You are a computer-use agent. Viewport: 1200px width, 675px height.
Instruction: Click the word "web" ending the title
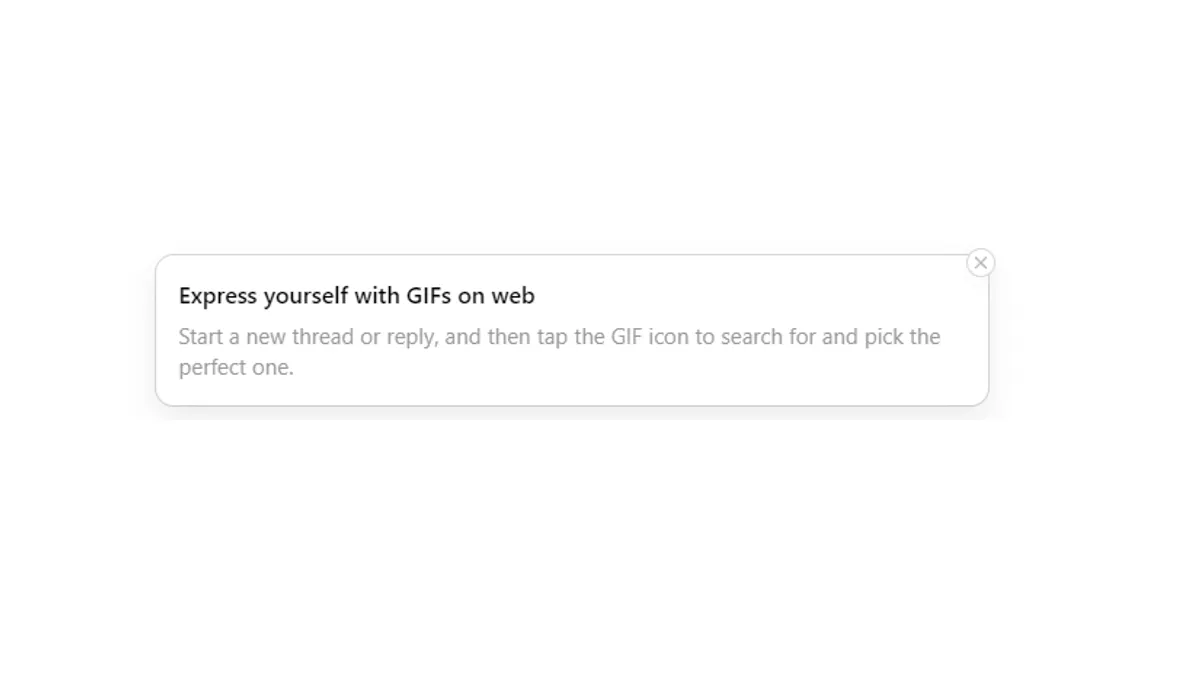tap(513, 296)
